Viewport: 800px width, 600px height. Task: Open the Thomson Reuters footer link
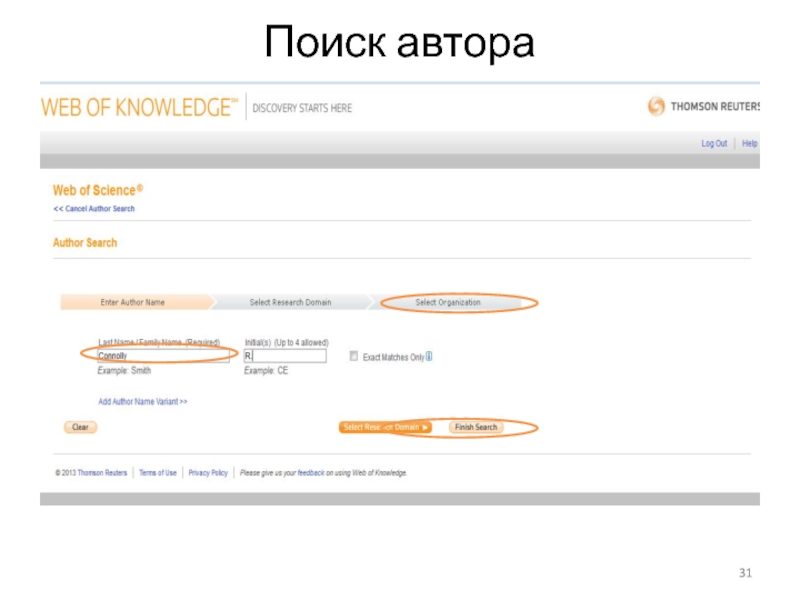tap(102, 472)
